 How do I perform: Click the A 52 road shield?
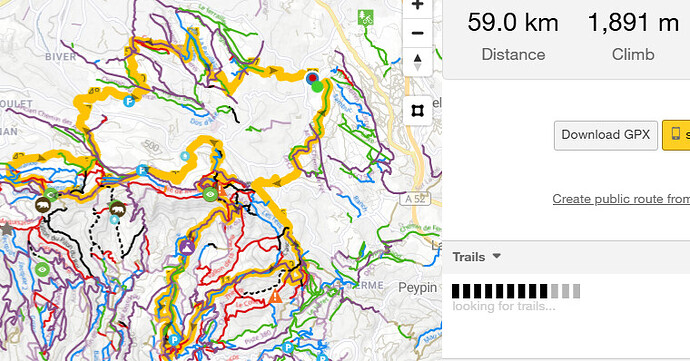415,199
